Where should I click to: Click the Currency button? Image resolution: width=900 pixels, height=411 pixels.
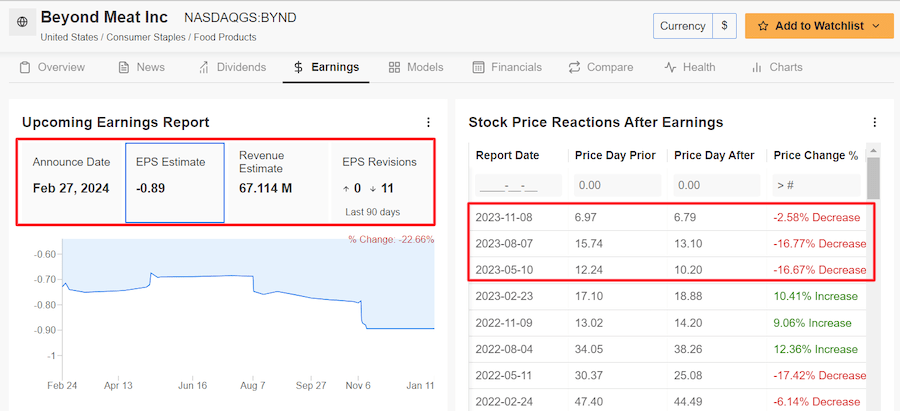(x=682, y=26)
